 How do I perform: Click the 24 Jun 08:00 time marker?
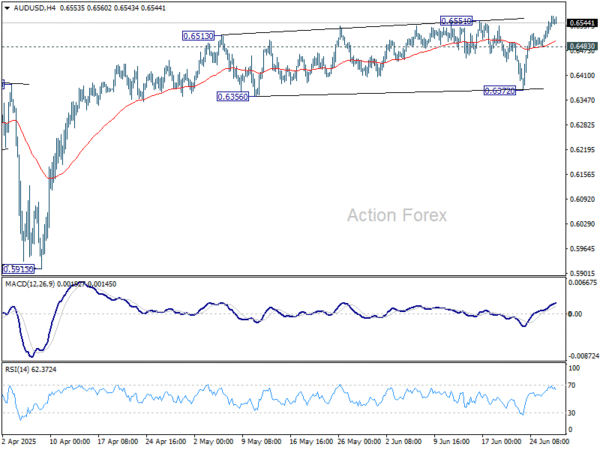[549, 441]
